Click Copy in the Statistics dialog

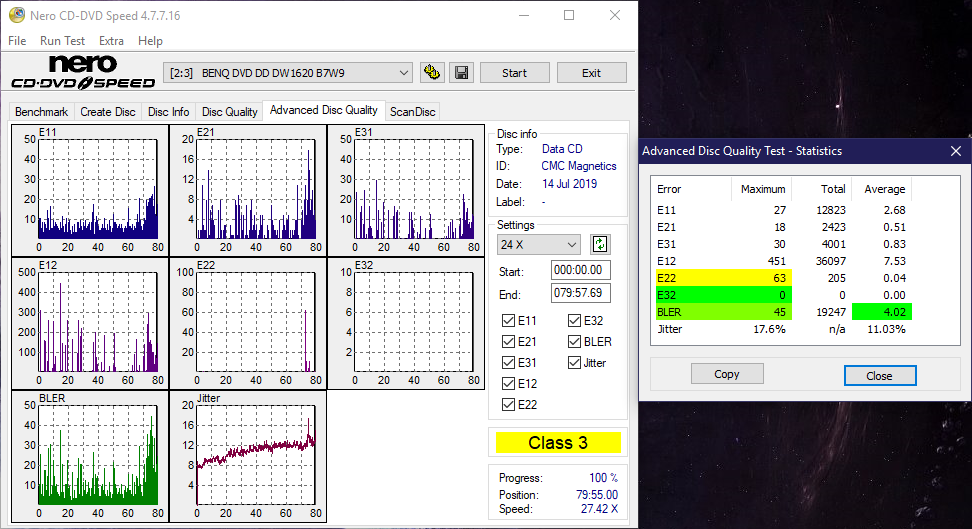(727, 374)
